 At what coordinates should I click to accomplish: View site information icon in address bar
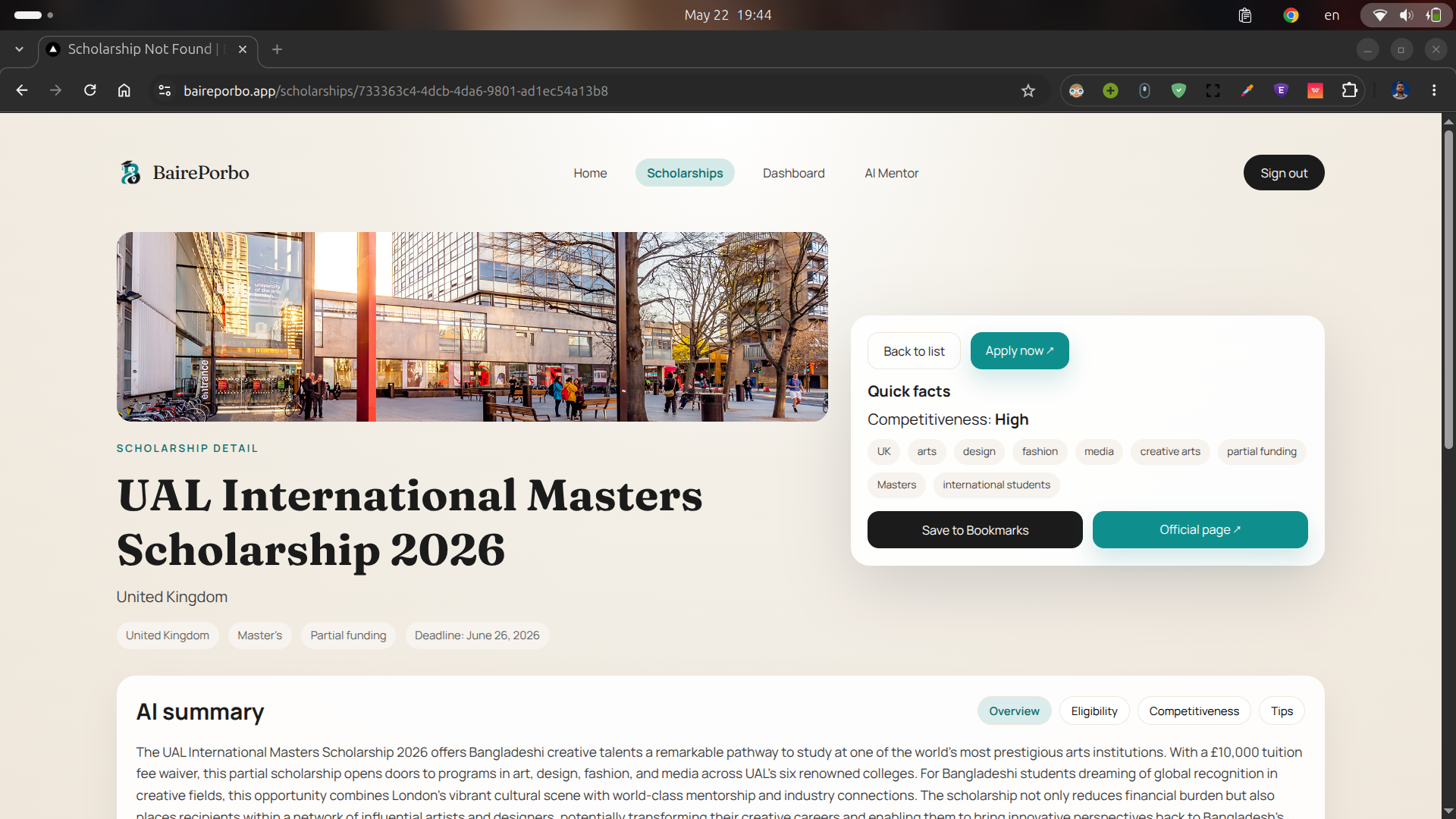[164, 90]
